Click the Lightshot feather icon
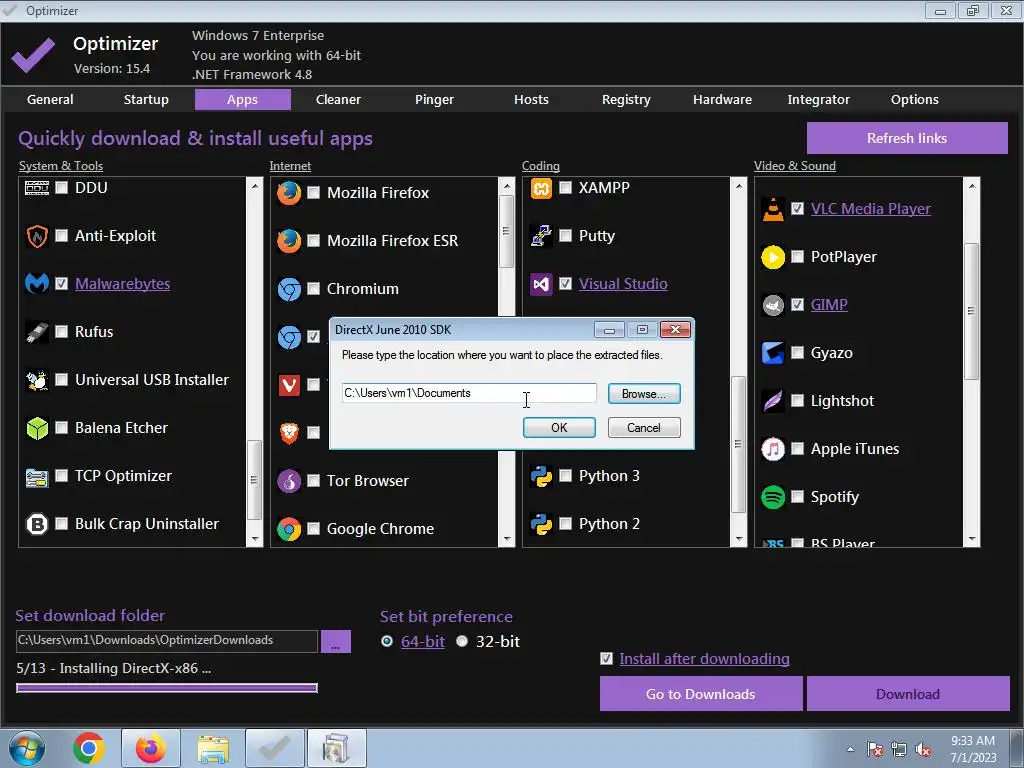Viewport: 1024px width, 768px height. pyautogui.click(x=773, y=401)
